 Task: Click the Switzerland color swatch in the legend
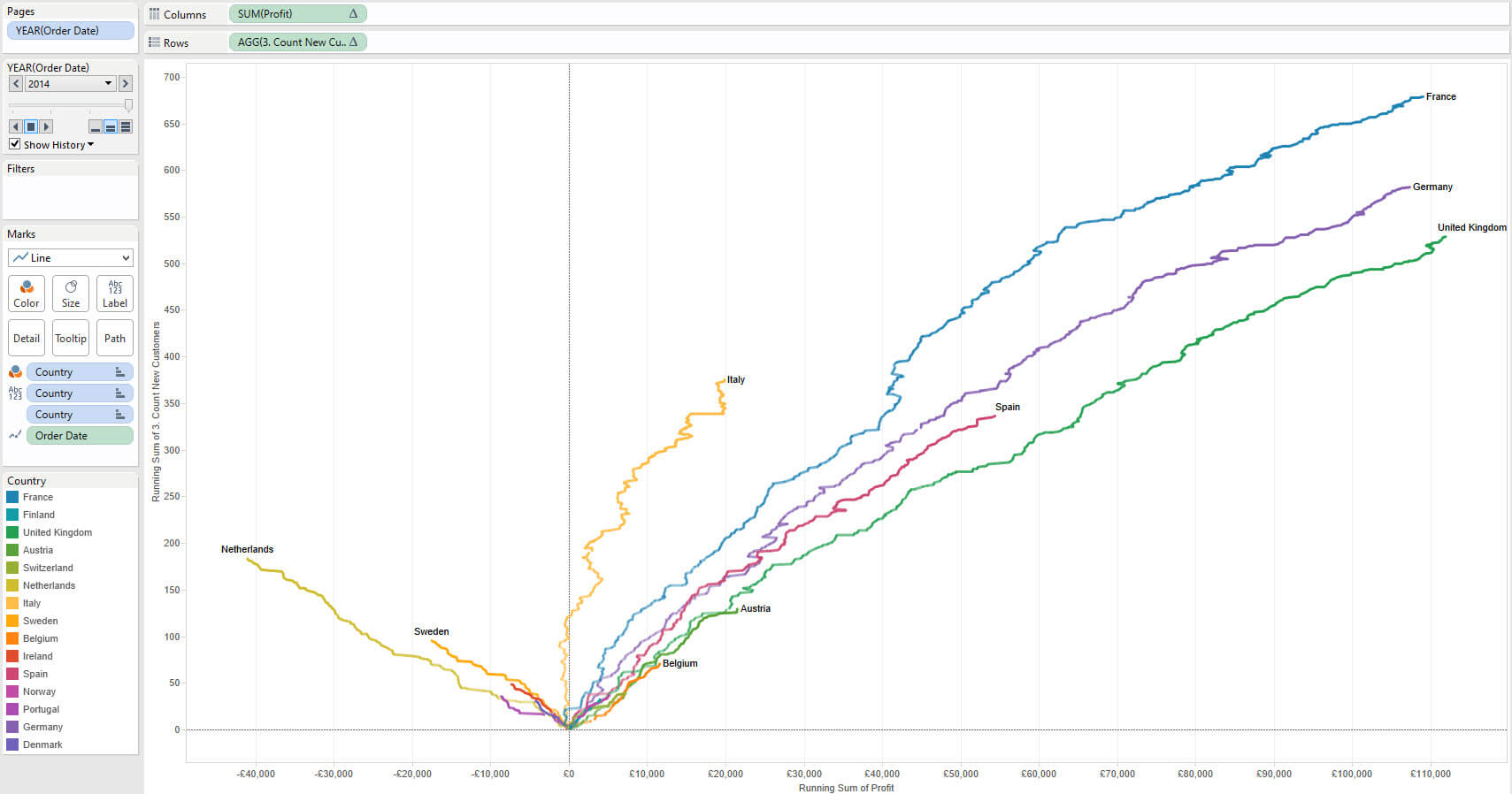click(12, 568)
